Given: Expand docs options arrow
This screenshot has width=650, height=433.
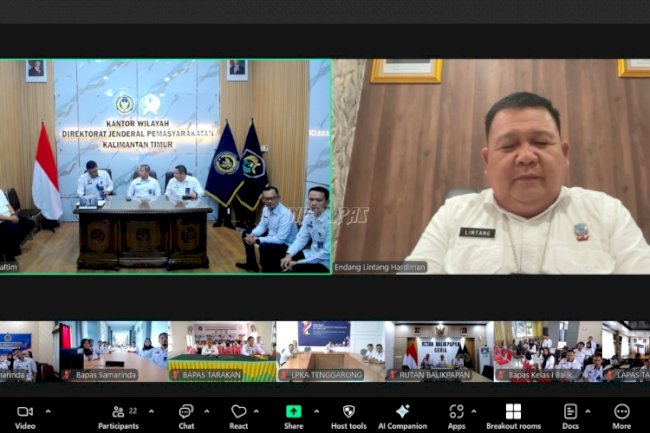Looking at the screenshot, I should click(588, 411).
